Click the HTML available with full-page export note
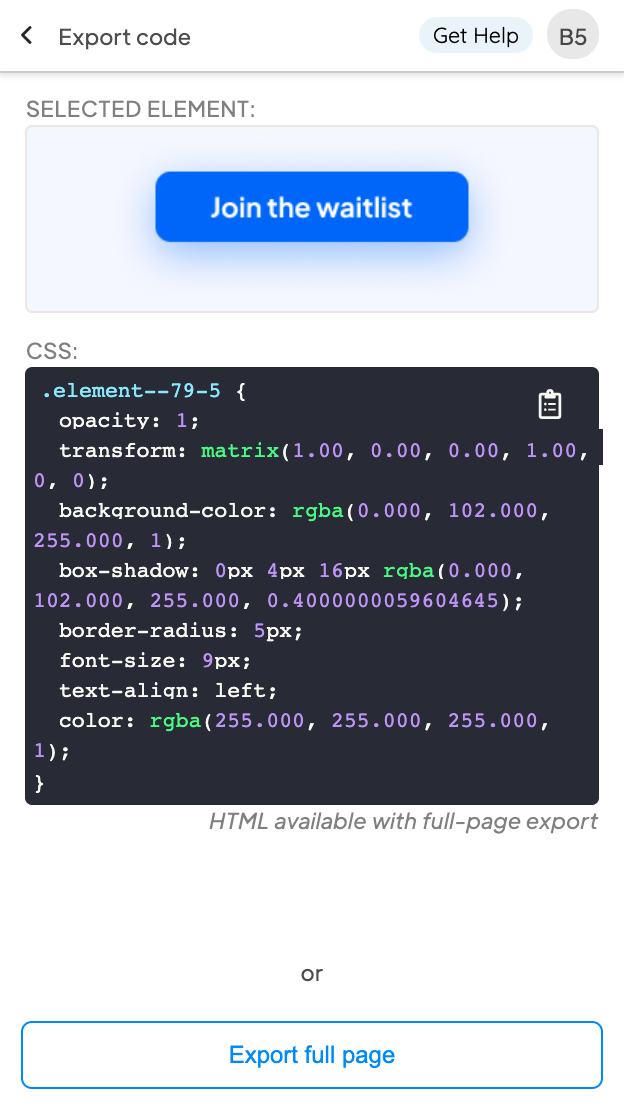The height and width of the screenshot is (1111, 624). (403, 822)
